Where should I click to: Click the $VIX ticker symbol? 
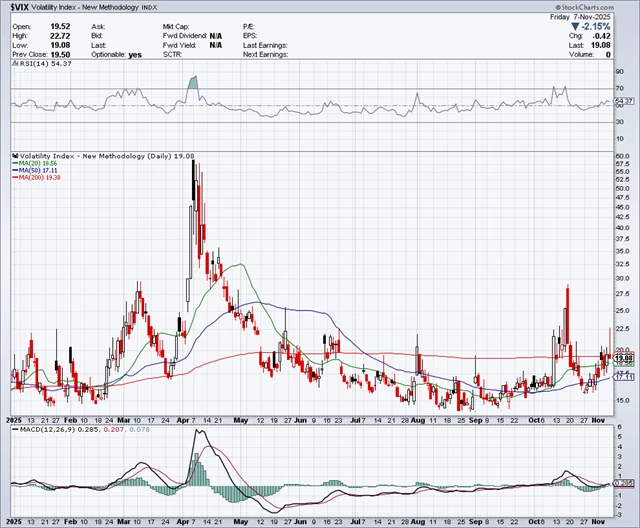pyautogui.click(x=21, y=9)
